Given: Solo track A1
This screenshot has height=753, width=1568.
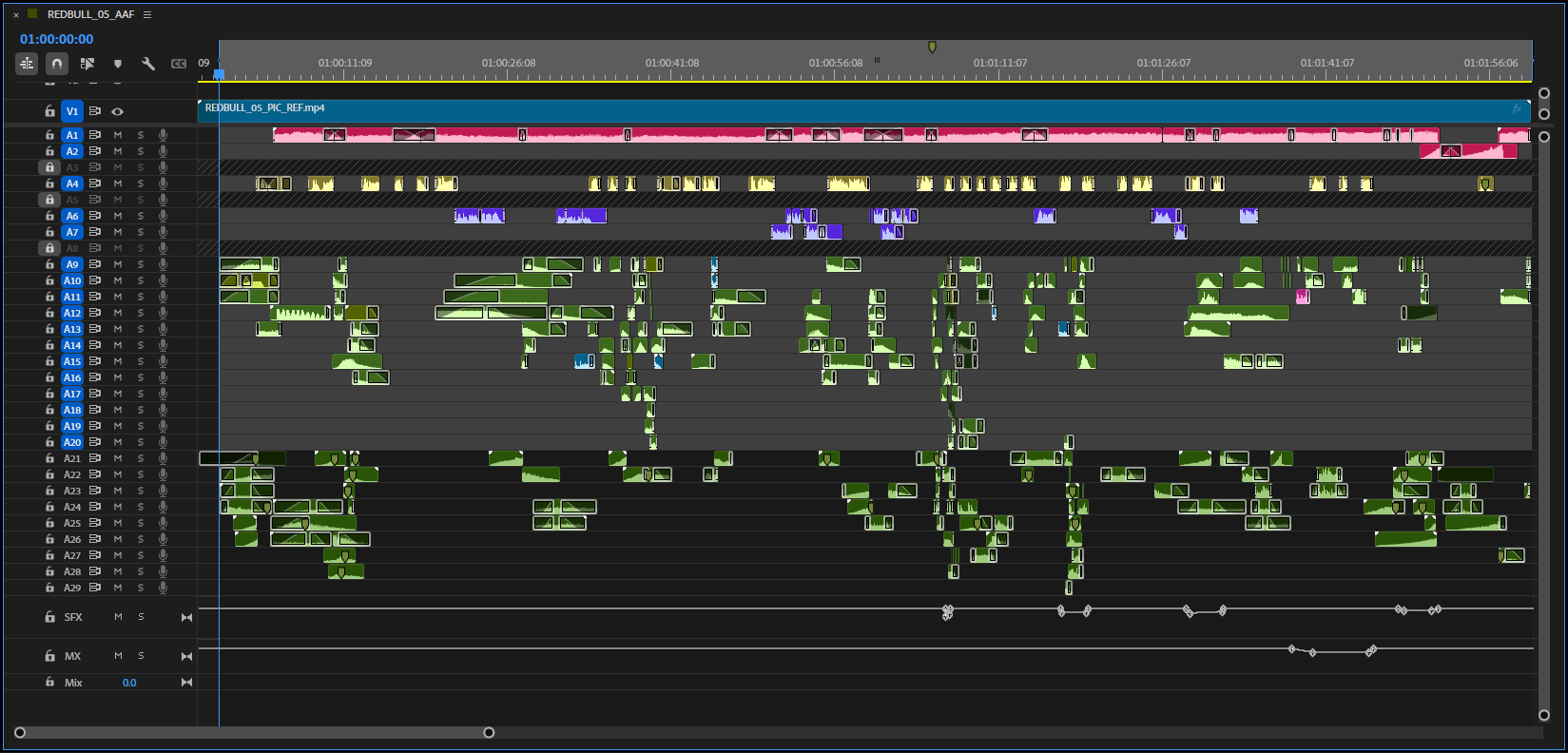Looking at the screenshot, I should (x=141, y=135).
